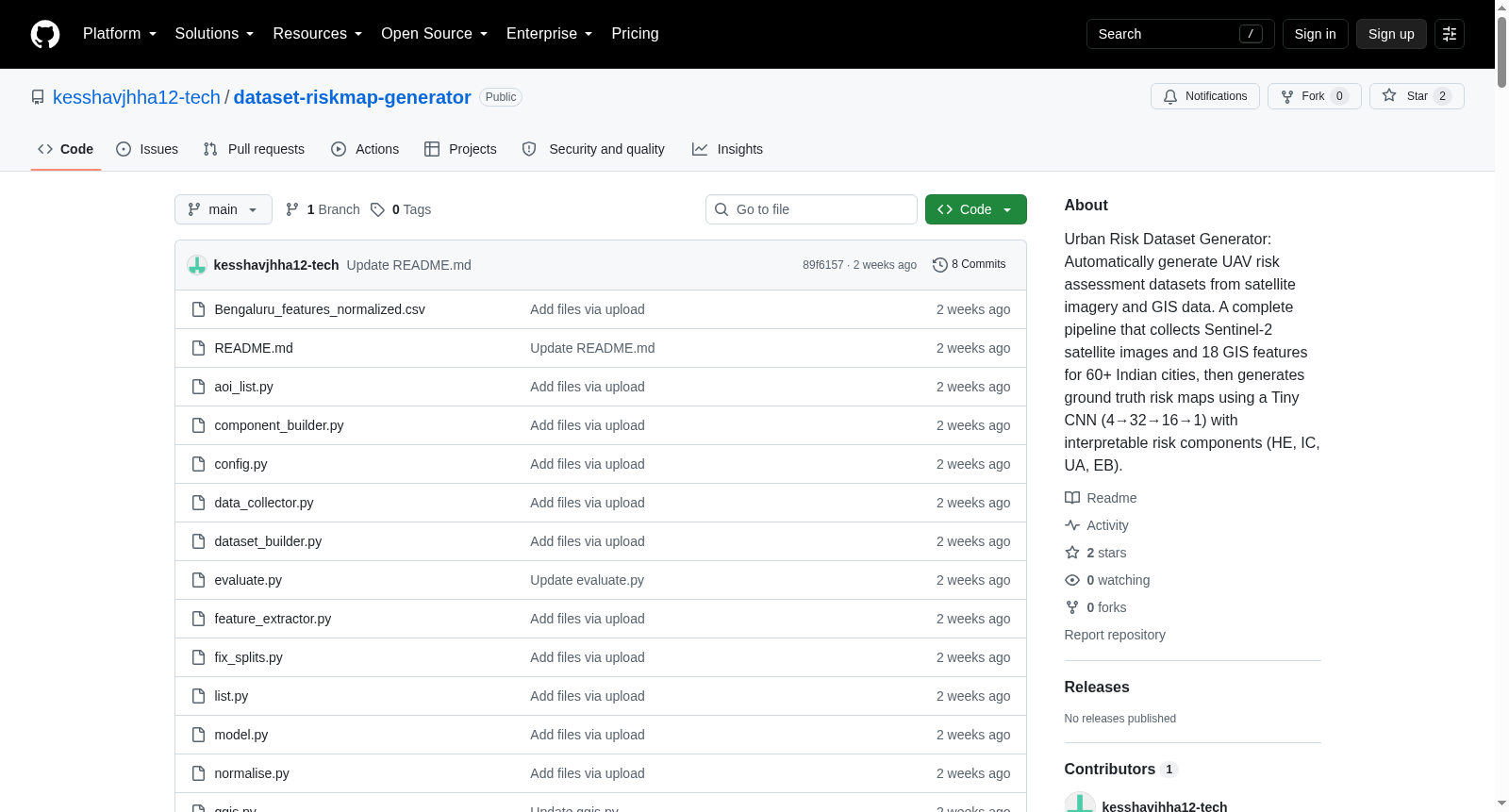Click the file icon for evaluate.py
This screenshot has width=1509, height=812.
198,580
